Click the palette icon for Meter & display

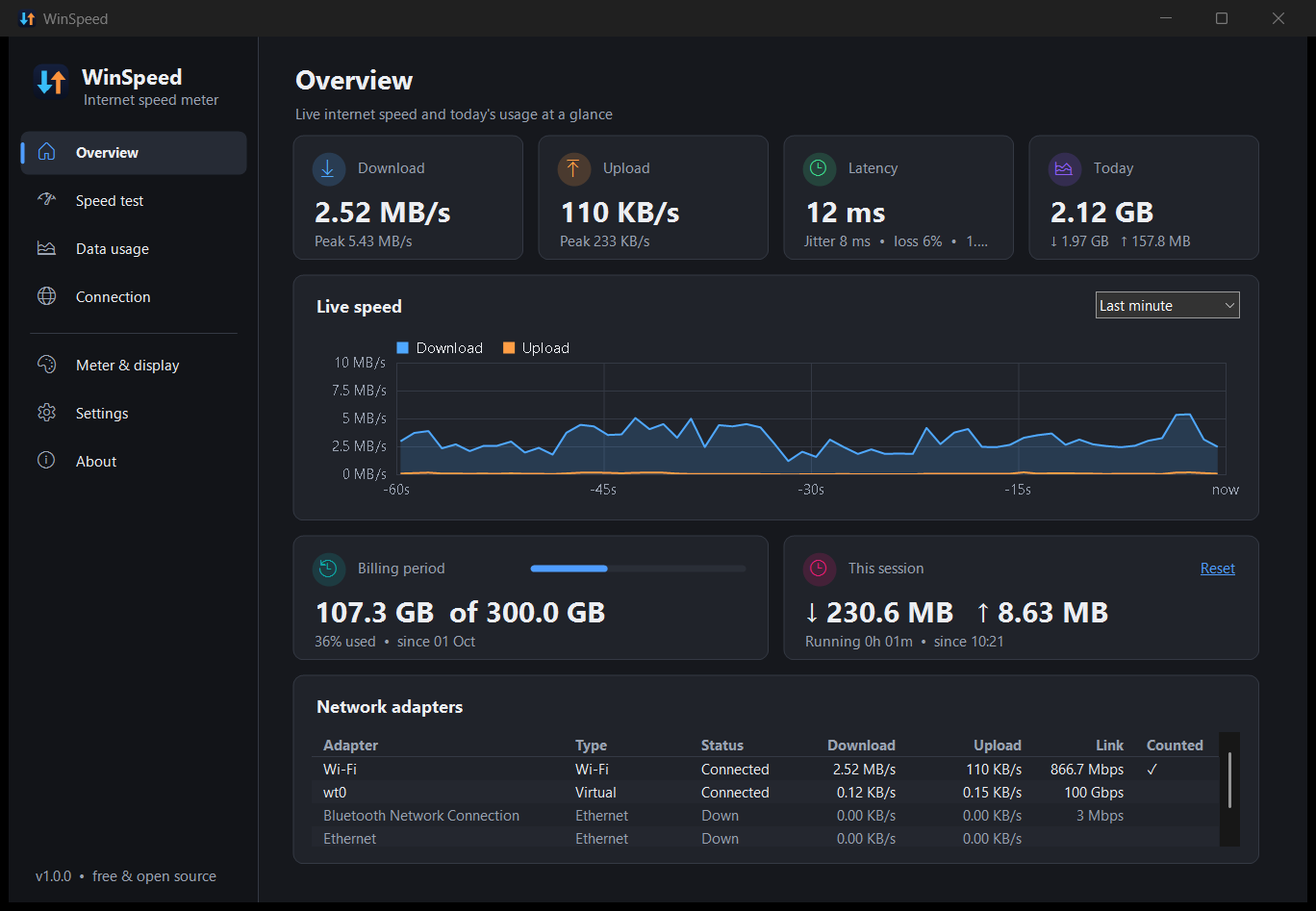coord(46,365)
